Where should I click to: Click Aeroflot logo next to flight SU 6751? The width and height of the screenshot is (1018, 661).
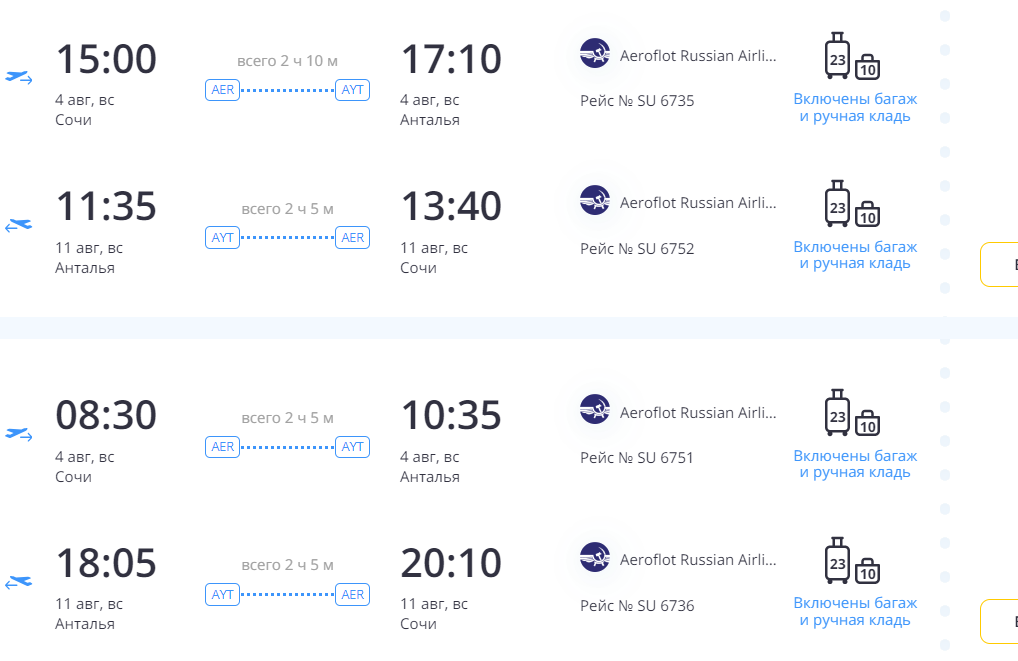click(595, 410)
